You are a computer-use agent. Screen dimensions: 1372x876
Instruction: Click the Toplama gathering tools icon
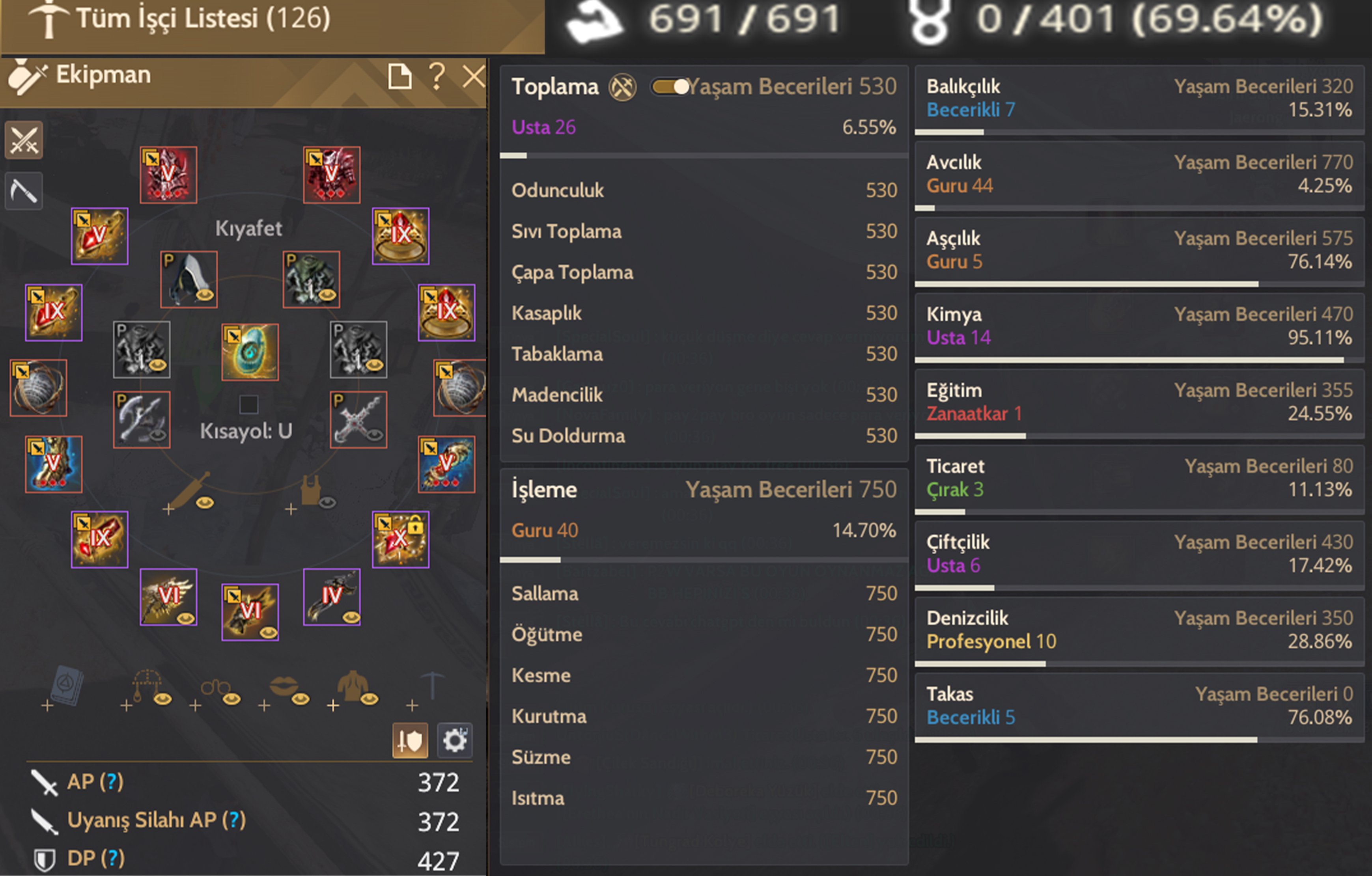coord(622,88)
